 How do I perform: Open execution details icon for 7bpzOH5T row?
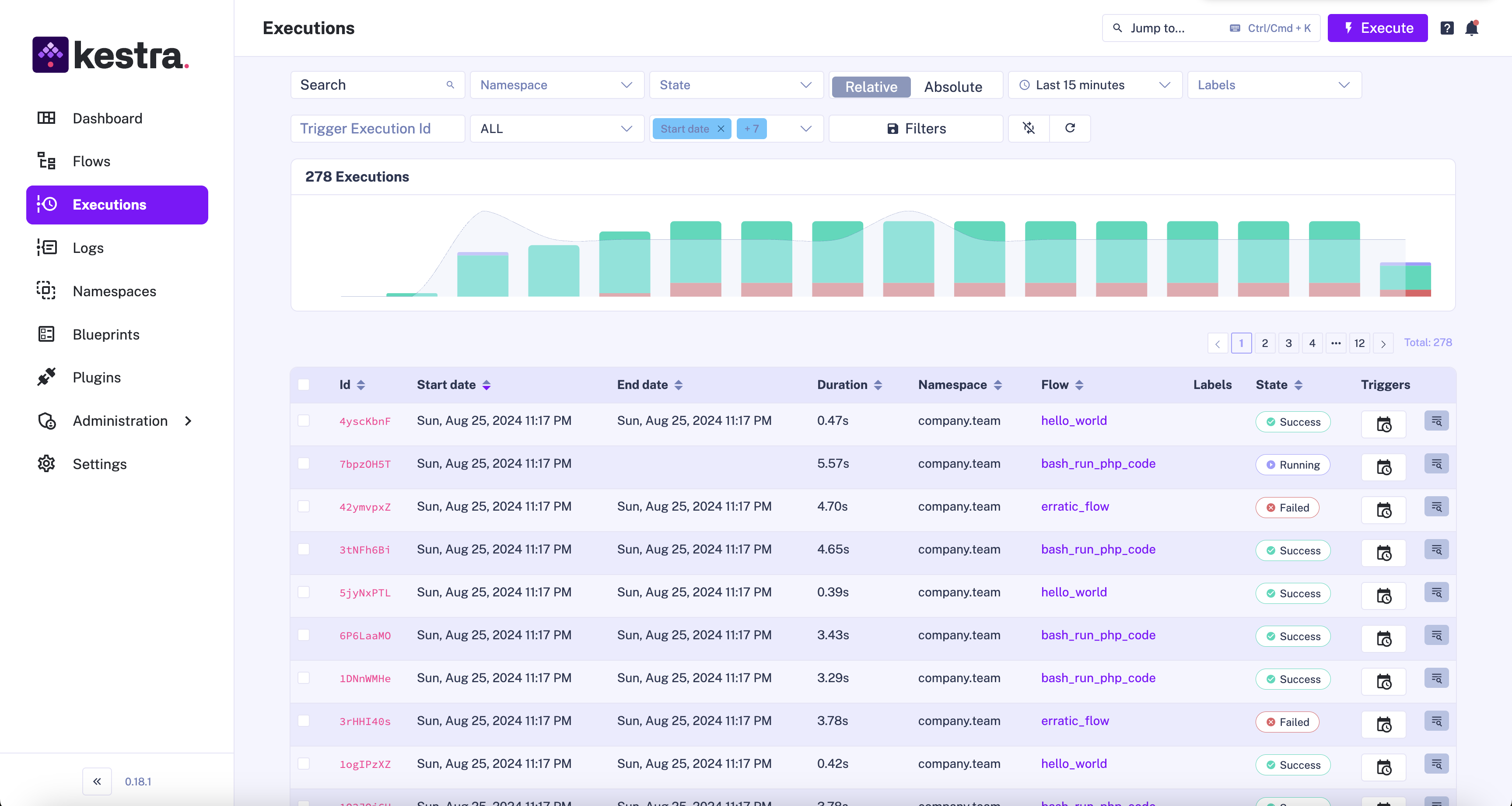pyautogui.click(x=1436, y=464)
